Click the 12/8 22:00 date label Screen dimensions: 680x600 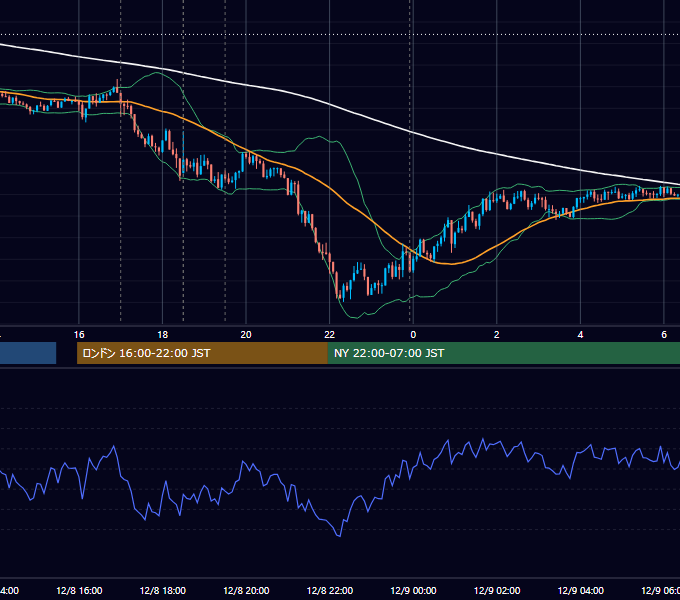330,591
